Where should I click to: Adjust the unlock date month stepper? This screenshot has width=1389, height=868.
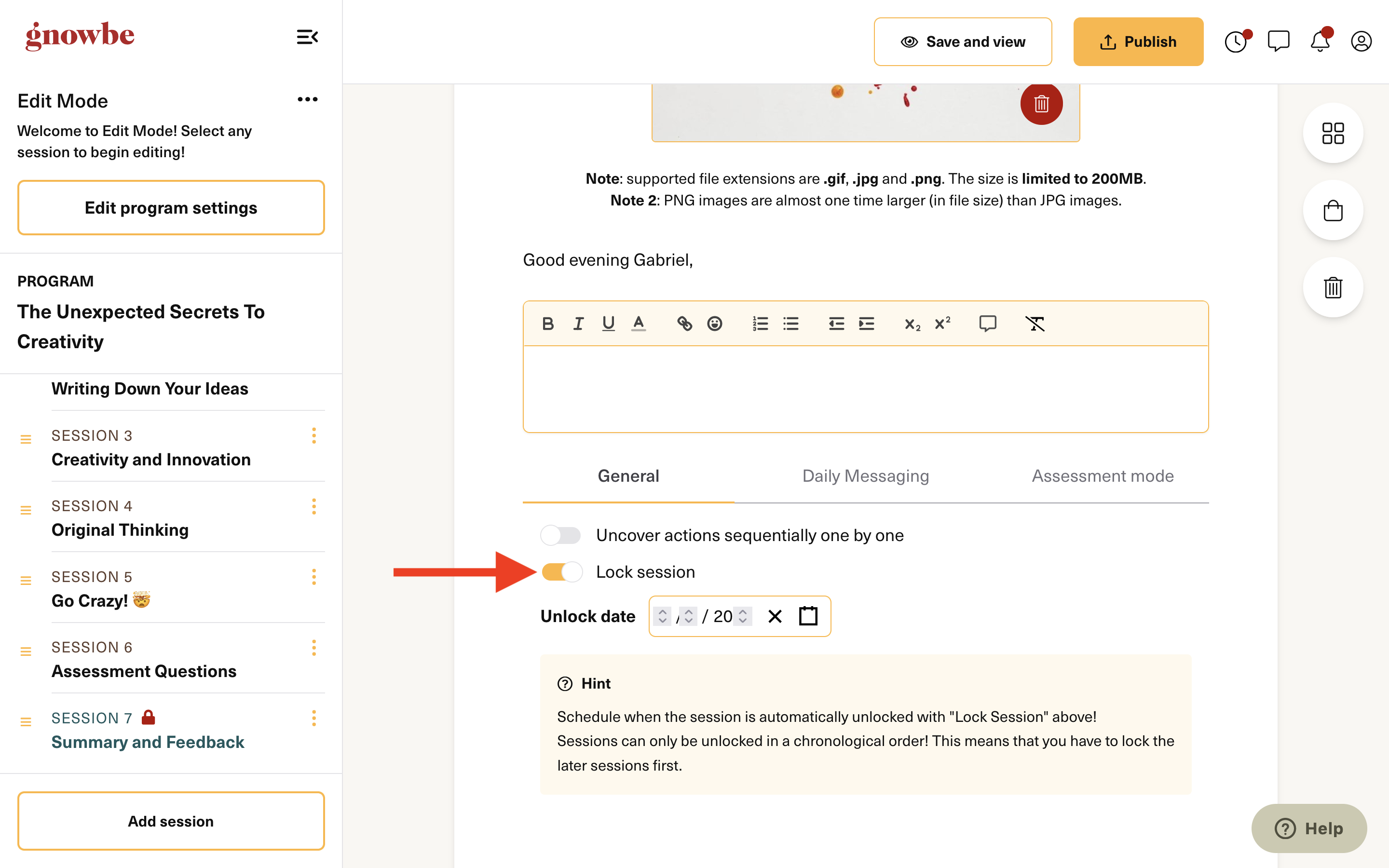pos(662,616)
